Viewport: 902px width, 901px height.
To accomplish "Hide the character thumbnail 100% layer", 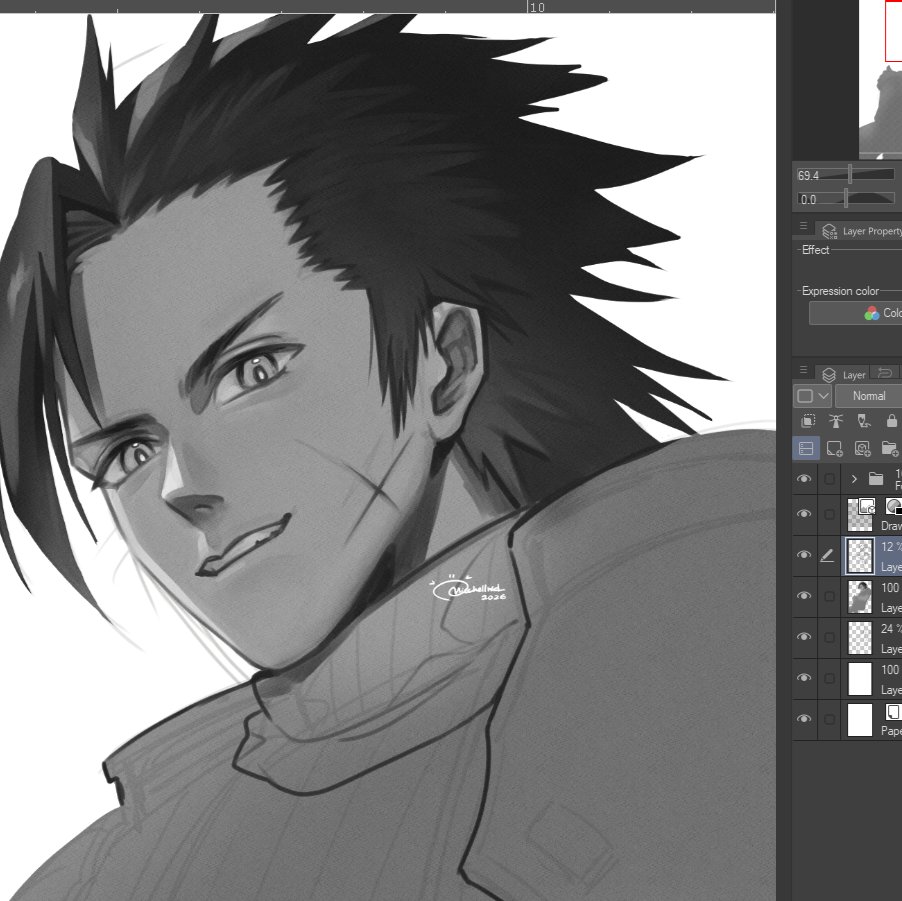I will pyautogui.click(x=804, y=596).
